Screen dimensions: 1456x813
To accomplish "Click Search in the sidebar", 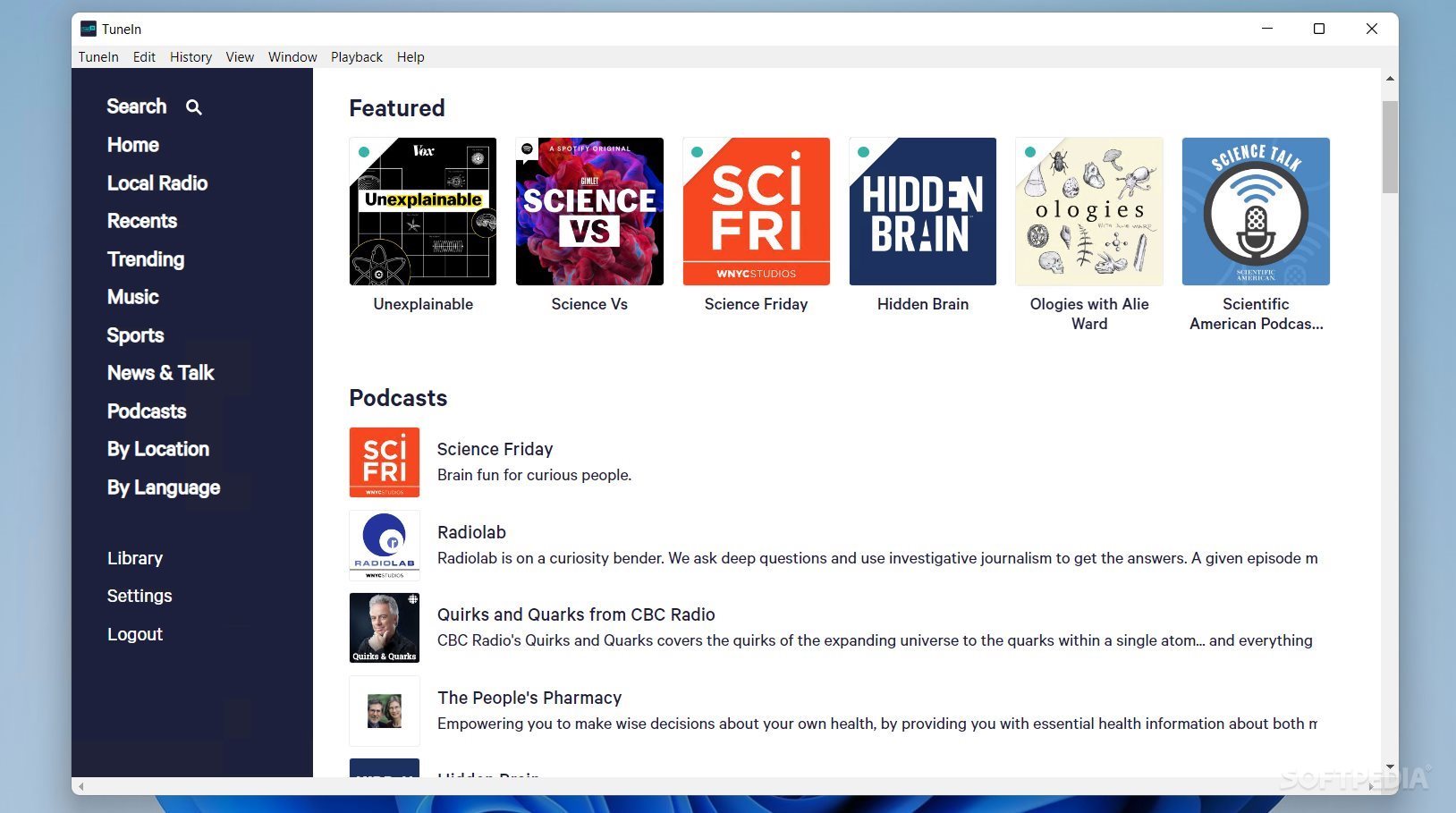I will pos(137,106).
